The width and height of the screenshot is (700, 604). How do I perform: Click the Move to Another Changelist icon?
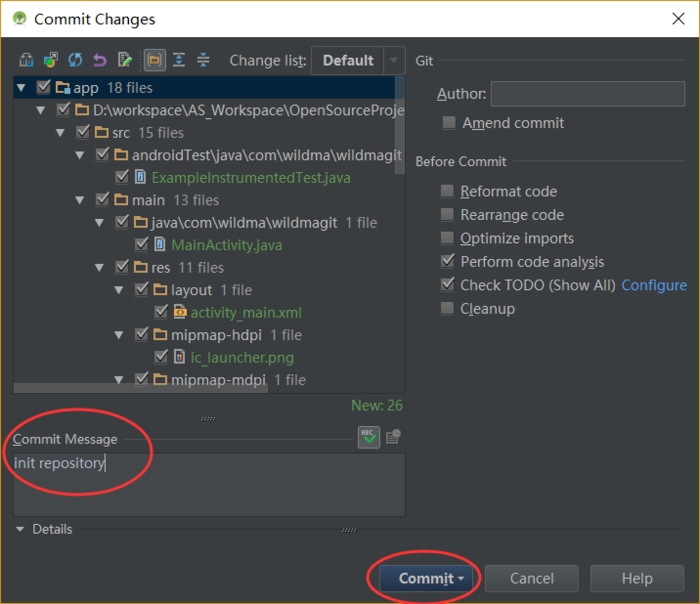tap(51, 60)
